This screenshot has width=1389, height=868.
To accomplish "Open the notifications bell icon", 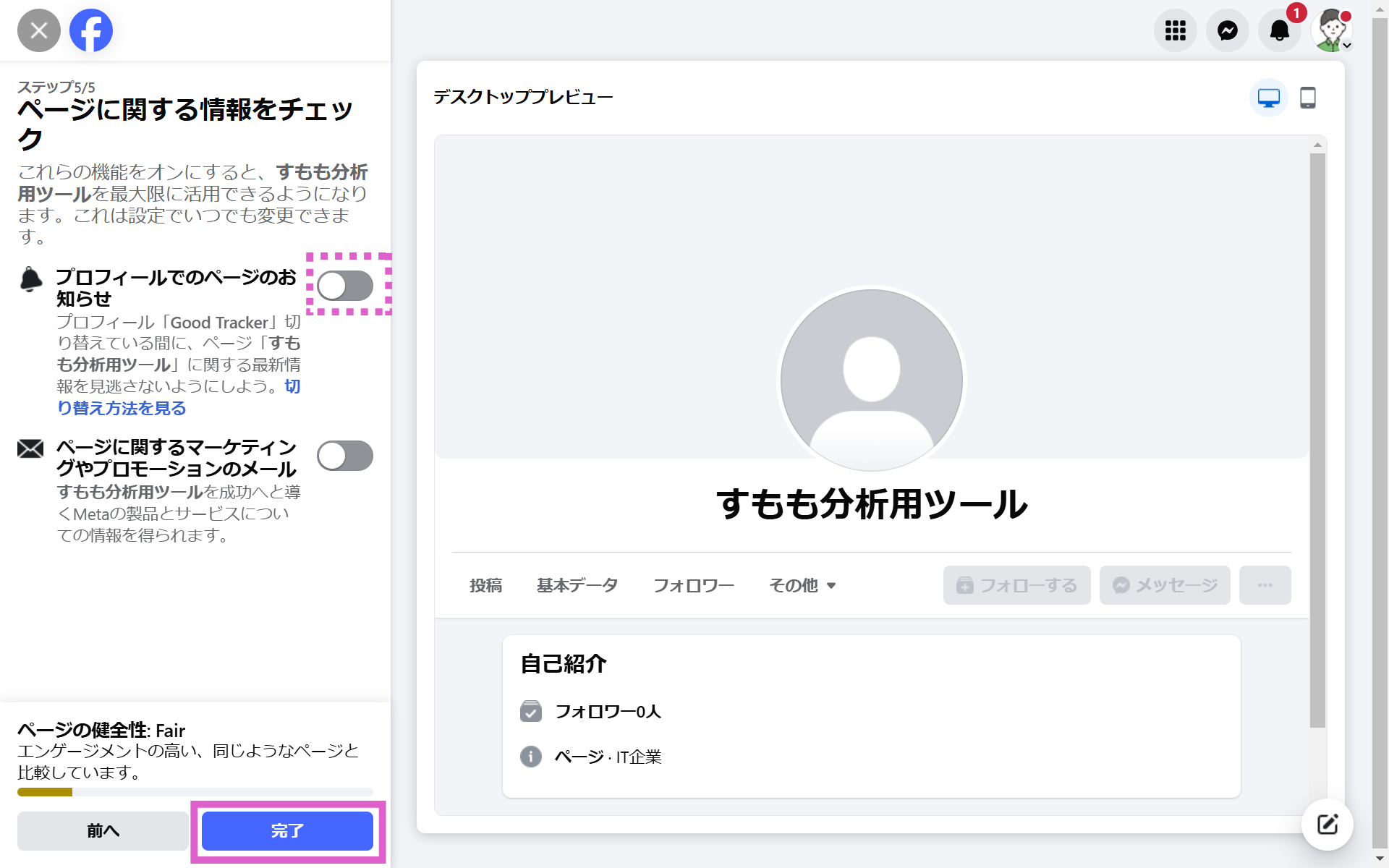I will [x=1279, y=30].
